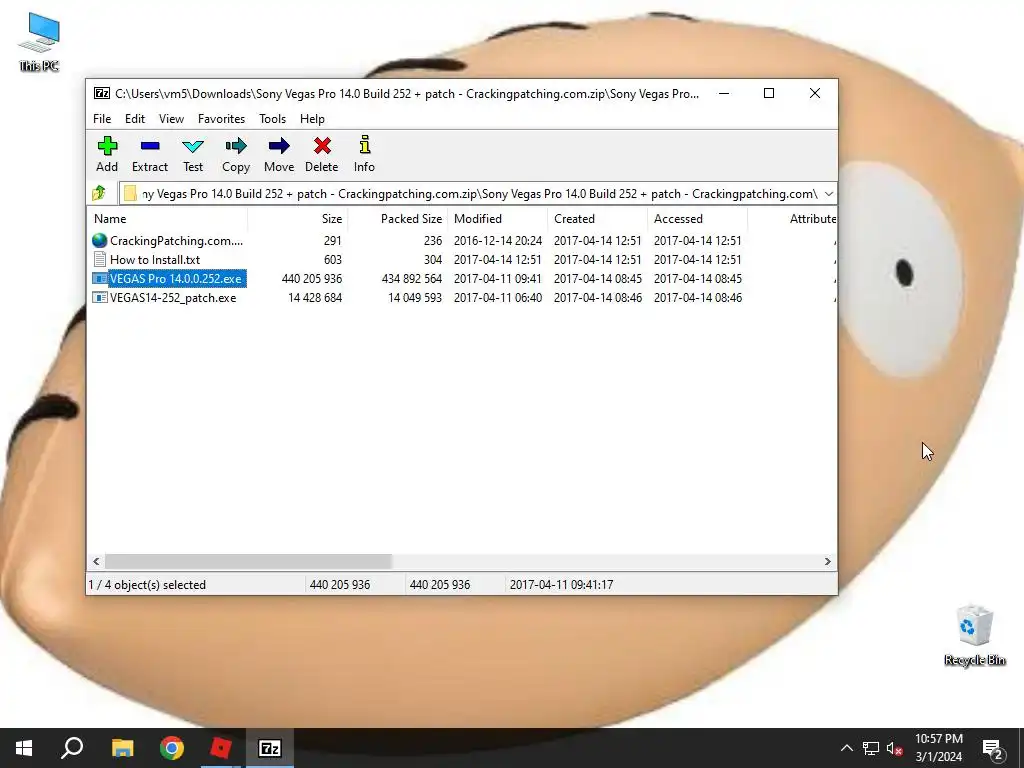Sort by the Modified column header

tap(498, 219)
